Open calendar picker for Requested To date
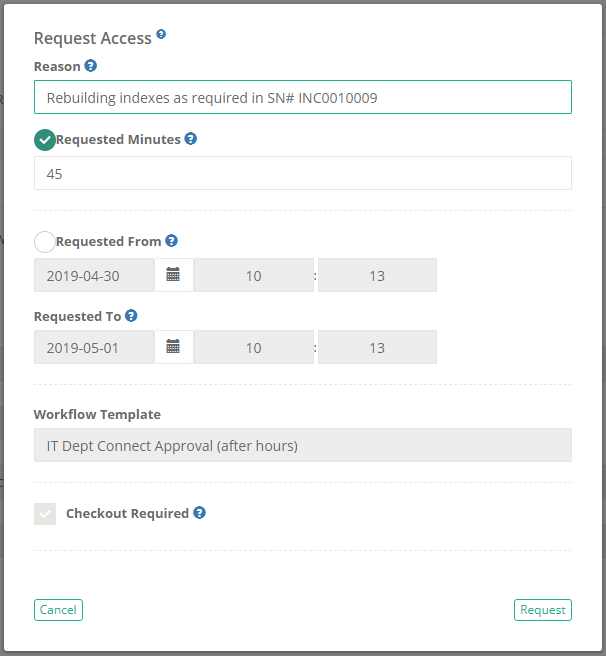This screenshot has width=606, height=656. point(173,347)
